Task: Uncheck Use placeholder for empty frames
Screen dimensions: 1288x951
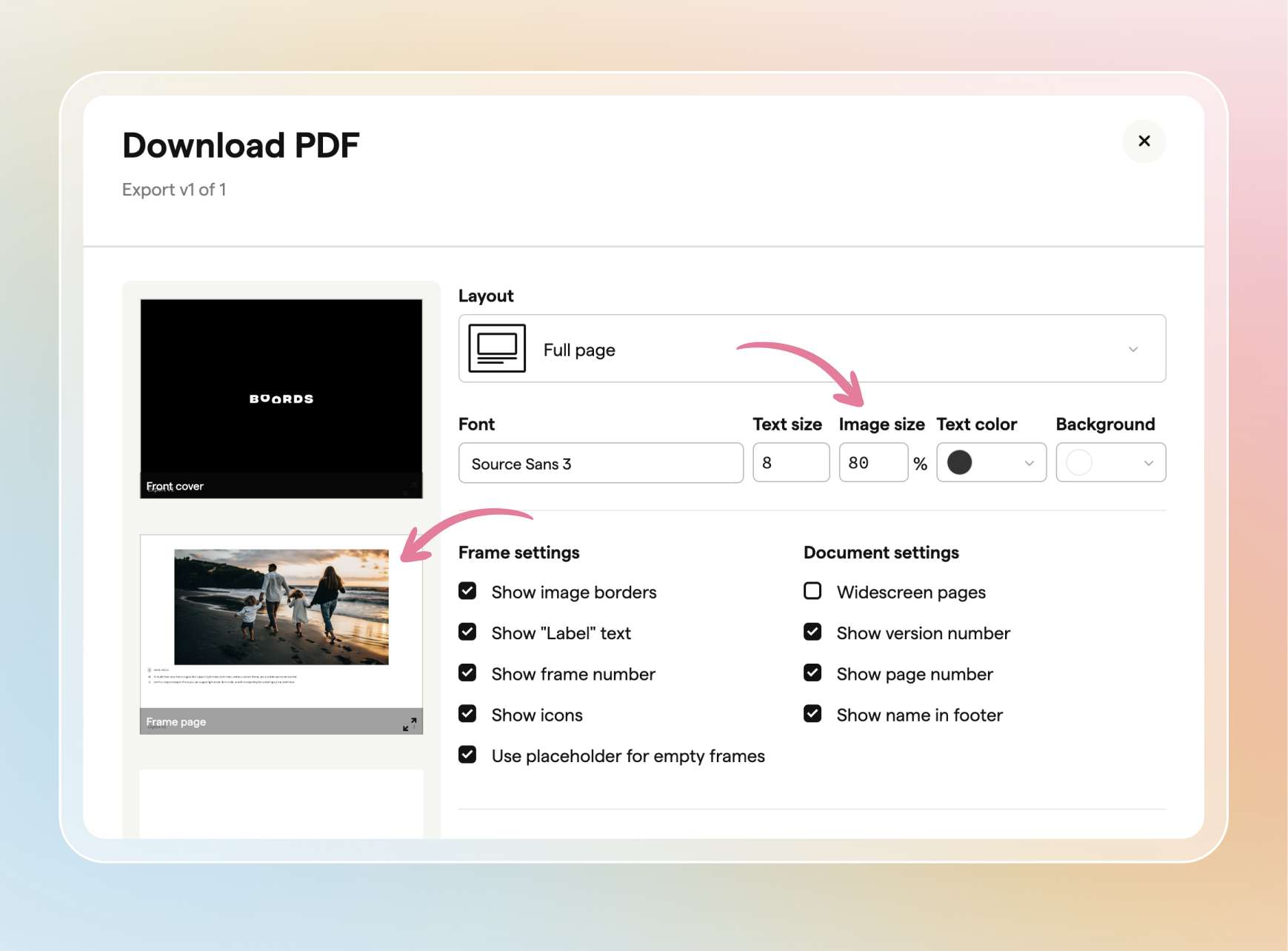Action: [x=467, y=754]
